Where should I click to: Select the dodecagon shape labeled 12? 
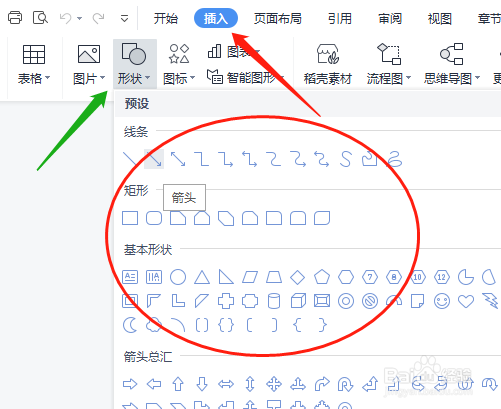click(x=442, y=277)
